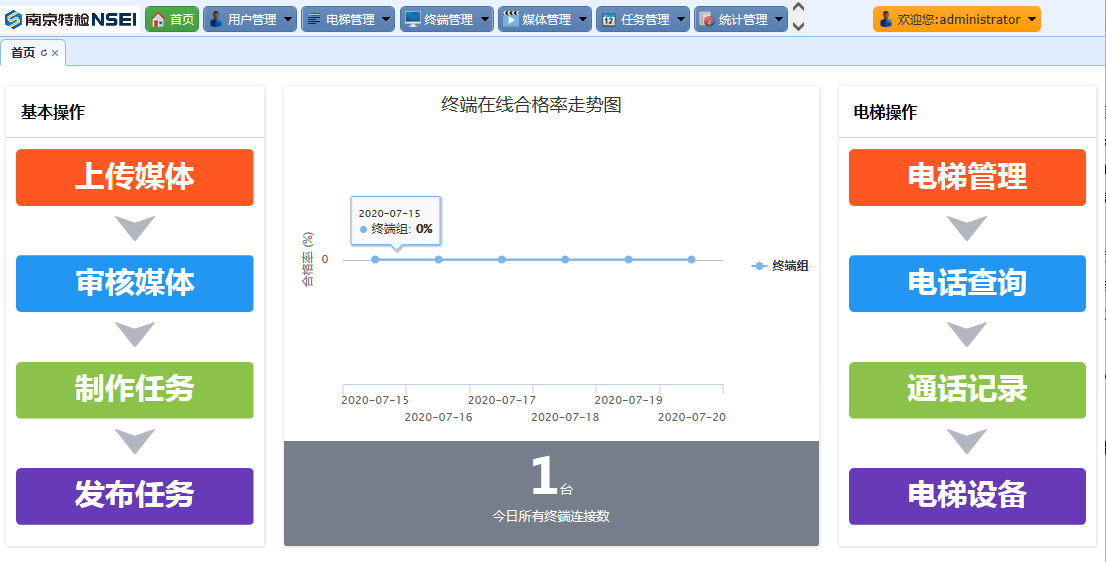Expand the 用户管理 dropdown arrow
Image resolution: width=1106 pixels, height=562 pixels.
(x=288, y=19)
